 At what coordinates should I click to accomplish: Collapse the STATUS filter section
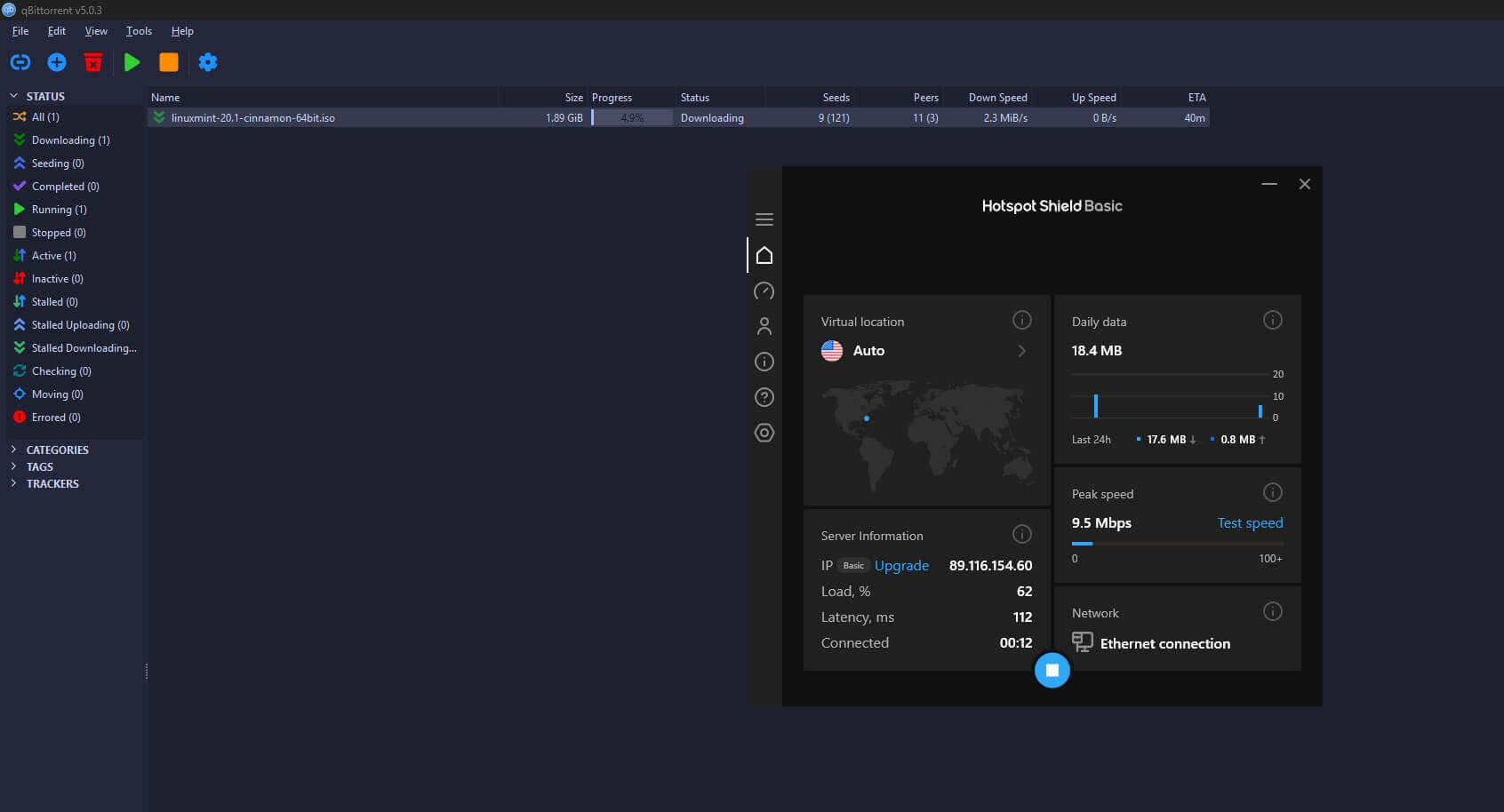click(x=13, y=96)
